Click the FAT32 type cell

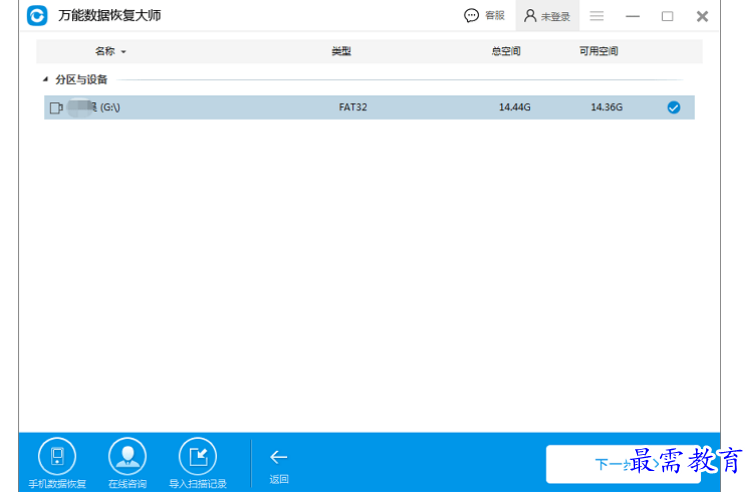point(353,107)
